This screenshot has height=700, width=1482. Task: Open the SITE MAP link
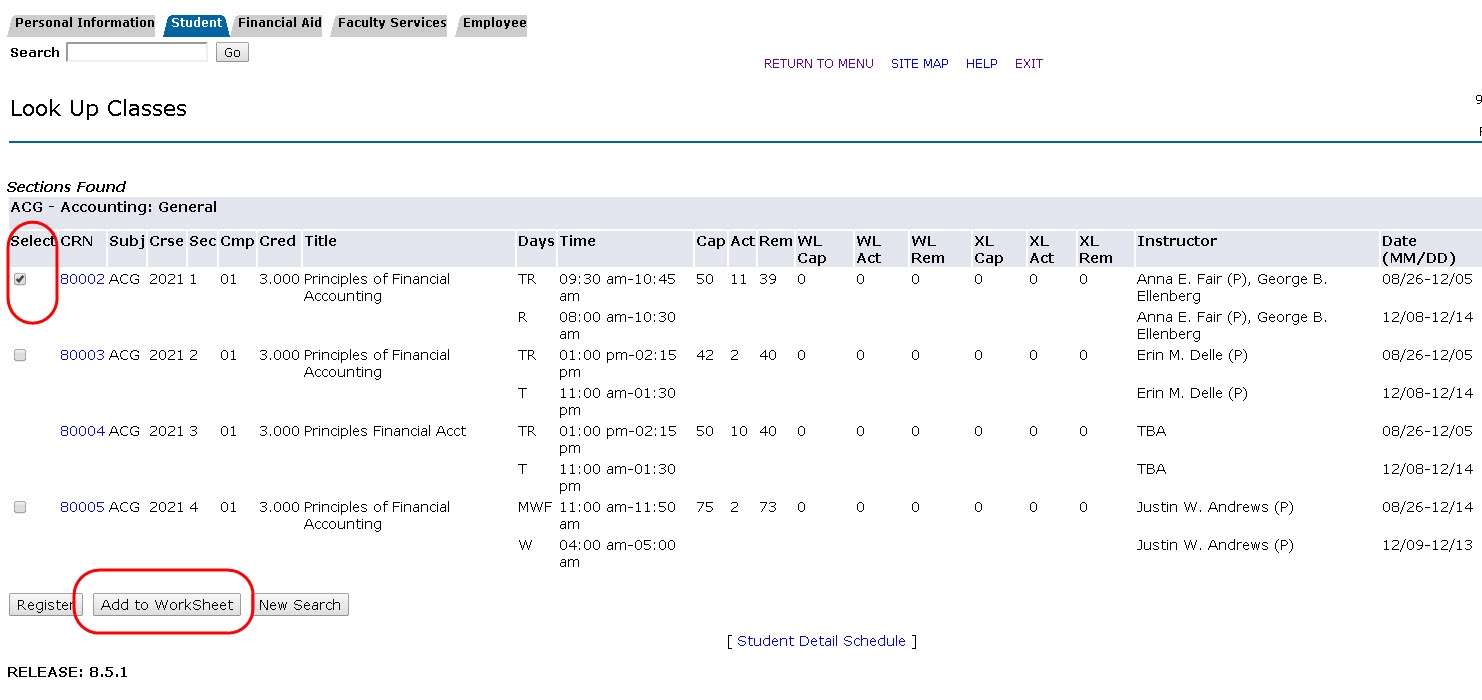tap(920, 64)
